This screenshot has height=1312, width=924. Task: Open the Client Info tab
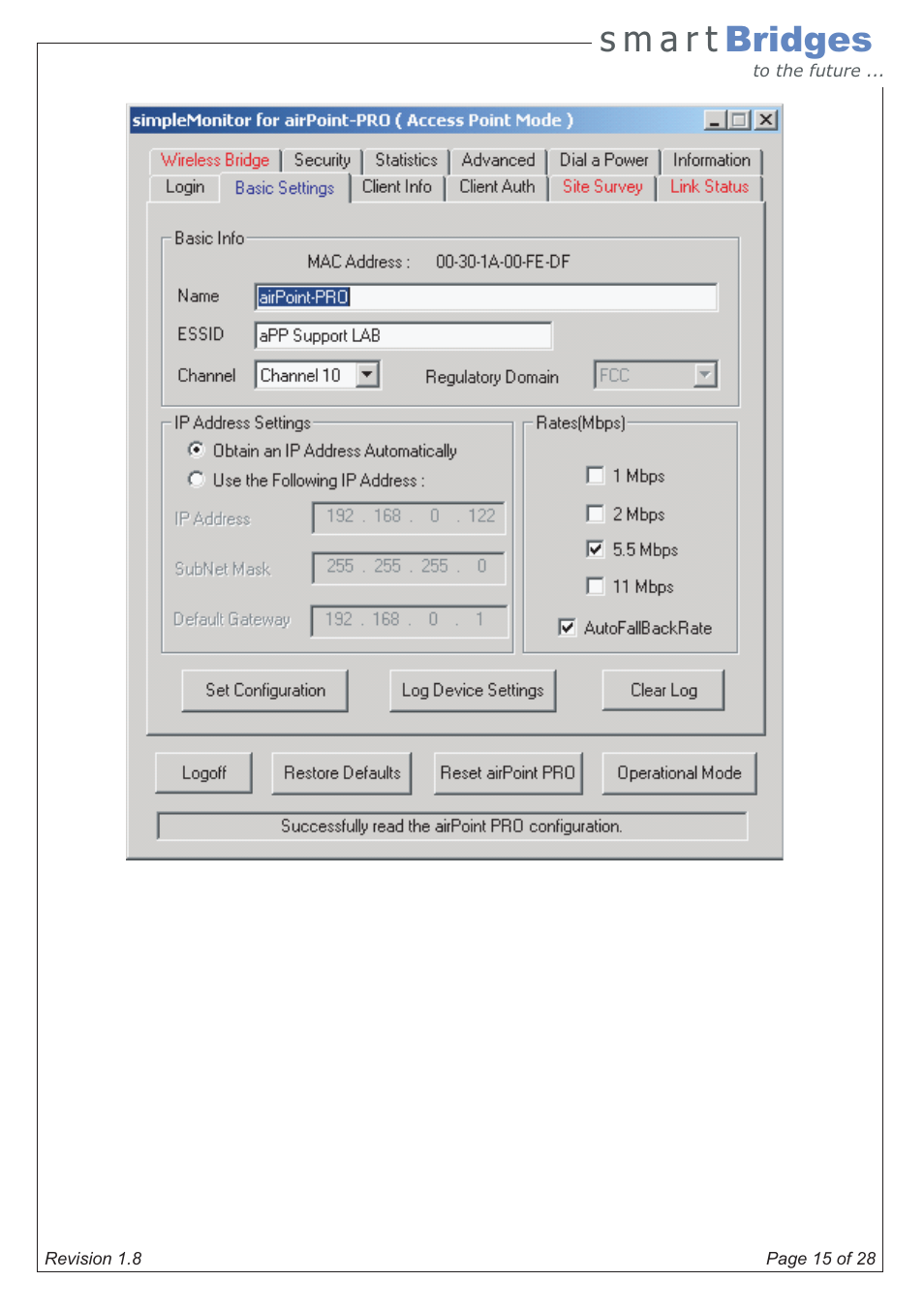[x=397, y=187]
